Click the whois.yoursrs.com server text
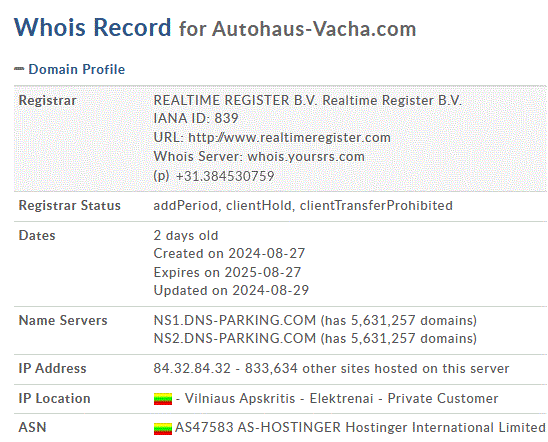 pos(306,156)
